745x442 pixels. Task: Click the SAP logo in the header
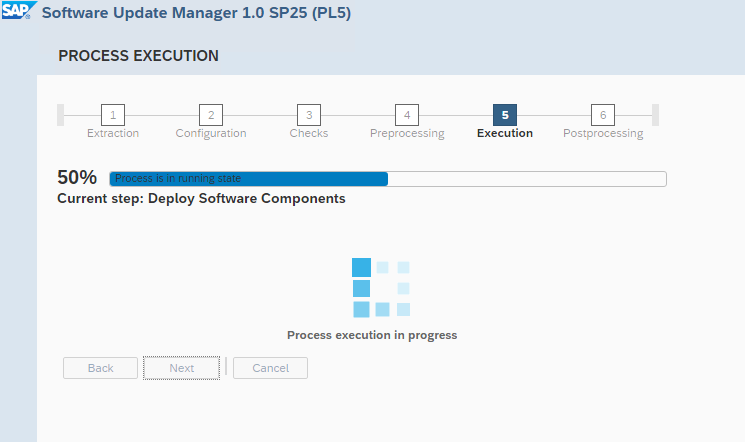[x=18, y=13]
